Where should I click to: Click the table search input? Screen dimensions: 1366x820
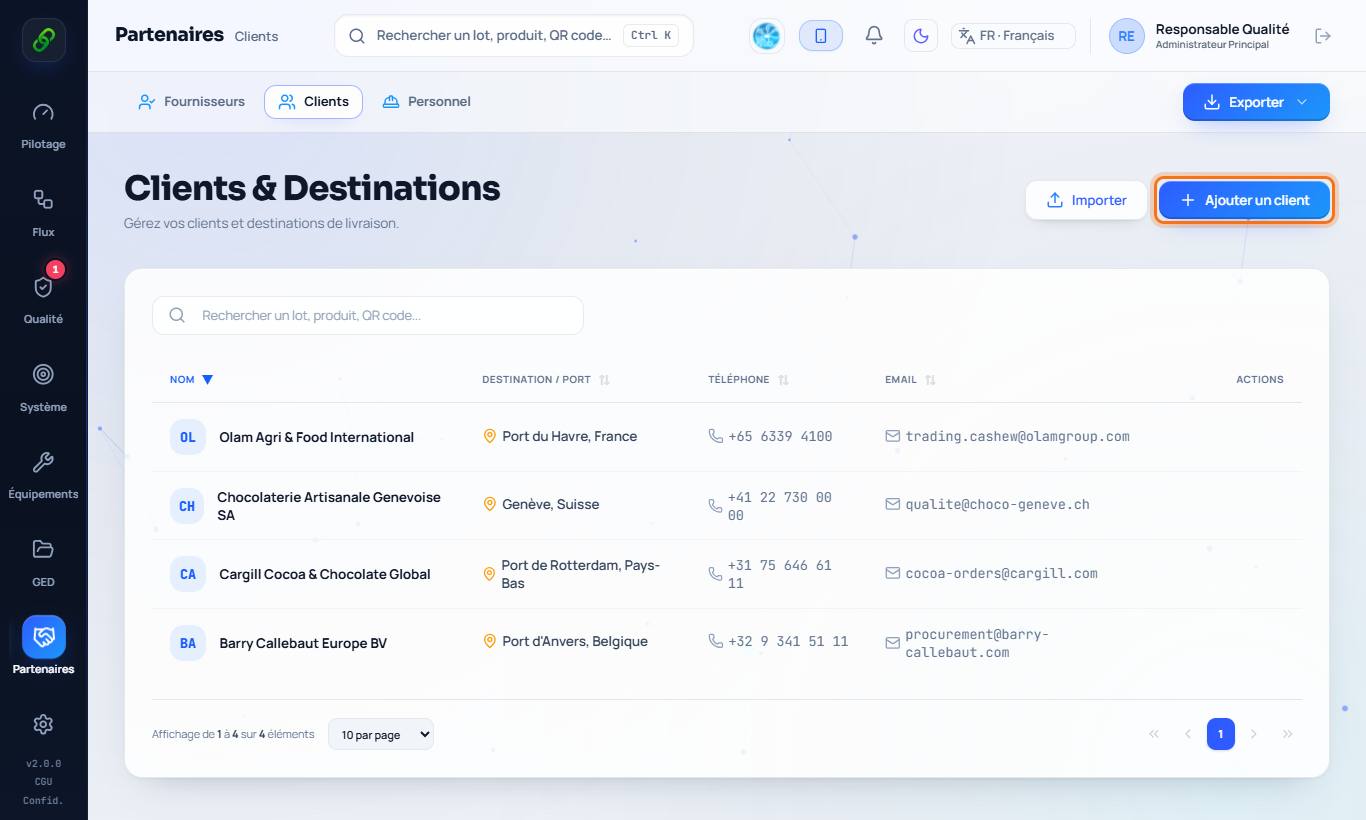(x=368, y=315)
